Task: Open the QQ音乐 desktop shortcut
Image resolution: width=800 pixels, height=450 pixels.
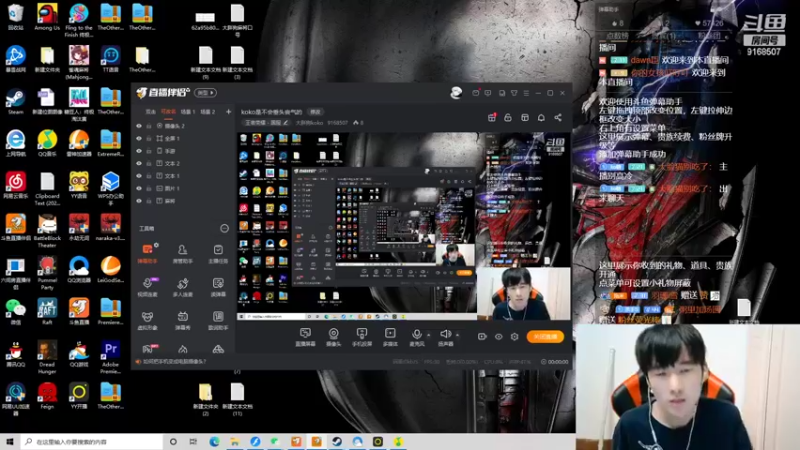Action: click(x=47, y=144)
